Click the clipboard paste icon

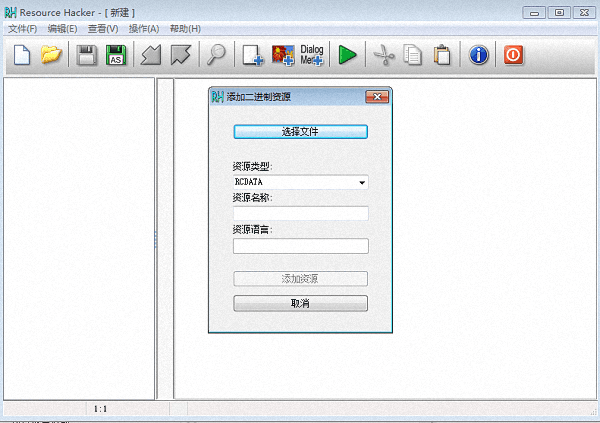[442, 55]
